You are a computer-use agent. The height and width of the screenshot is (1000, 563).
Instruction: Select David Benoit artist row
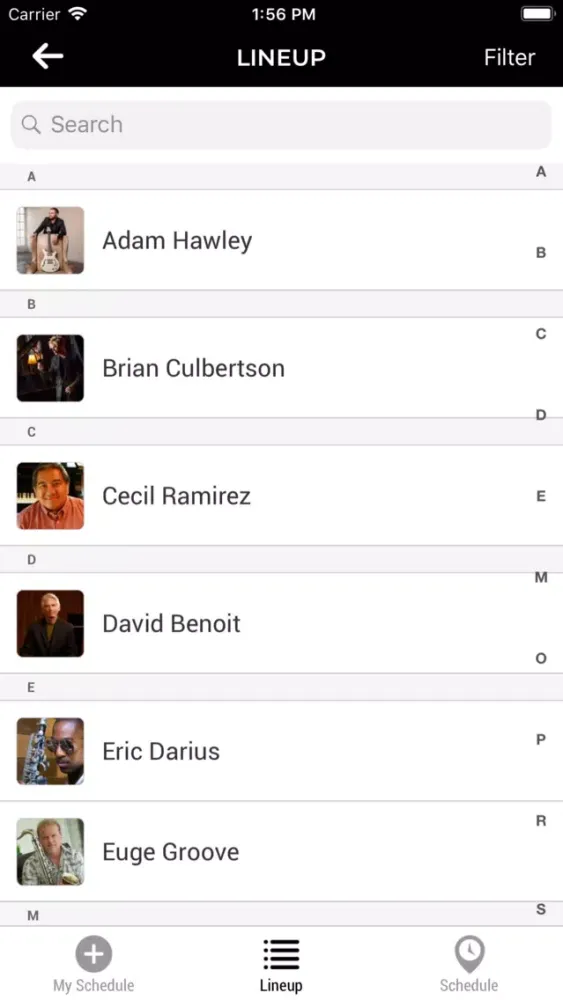click(281, 623)
